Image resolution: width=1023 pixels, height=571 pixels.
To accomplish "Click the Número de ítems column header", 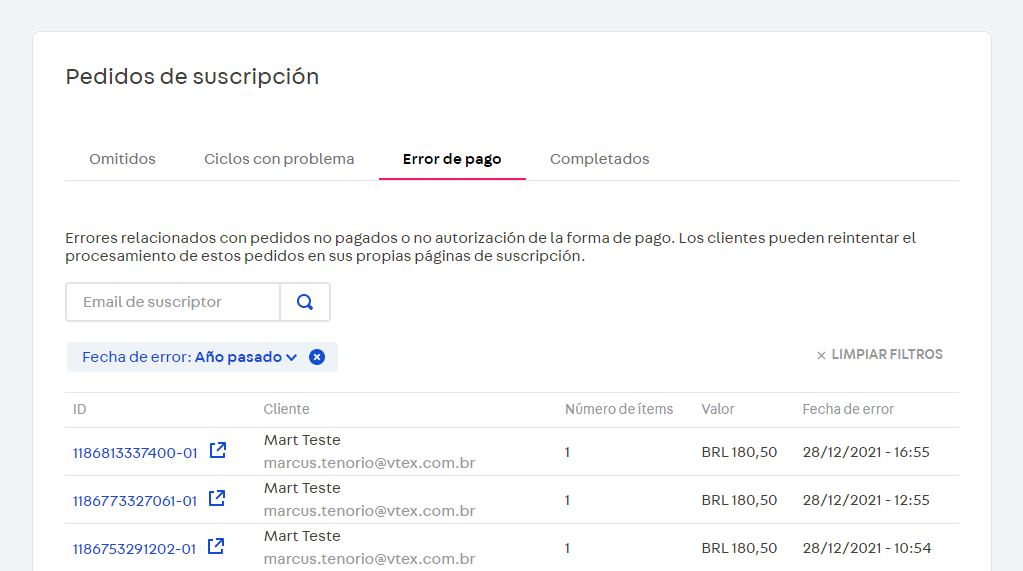I will 619,409.
